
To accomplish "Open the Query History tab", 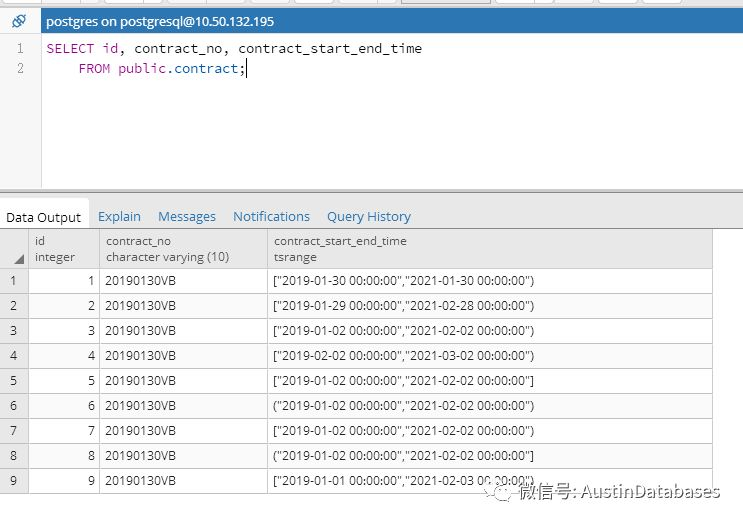I will 369,216.
